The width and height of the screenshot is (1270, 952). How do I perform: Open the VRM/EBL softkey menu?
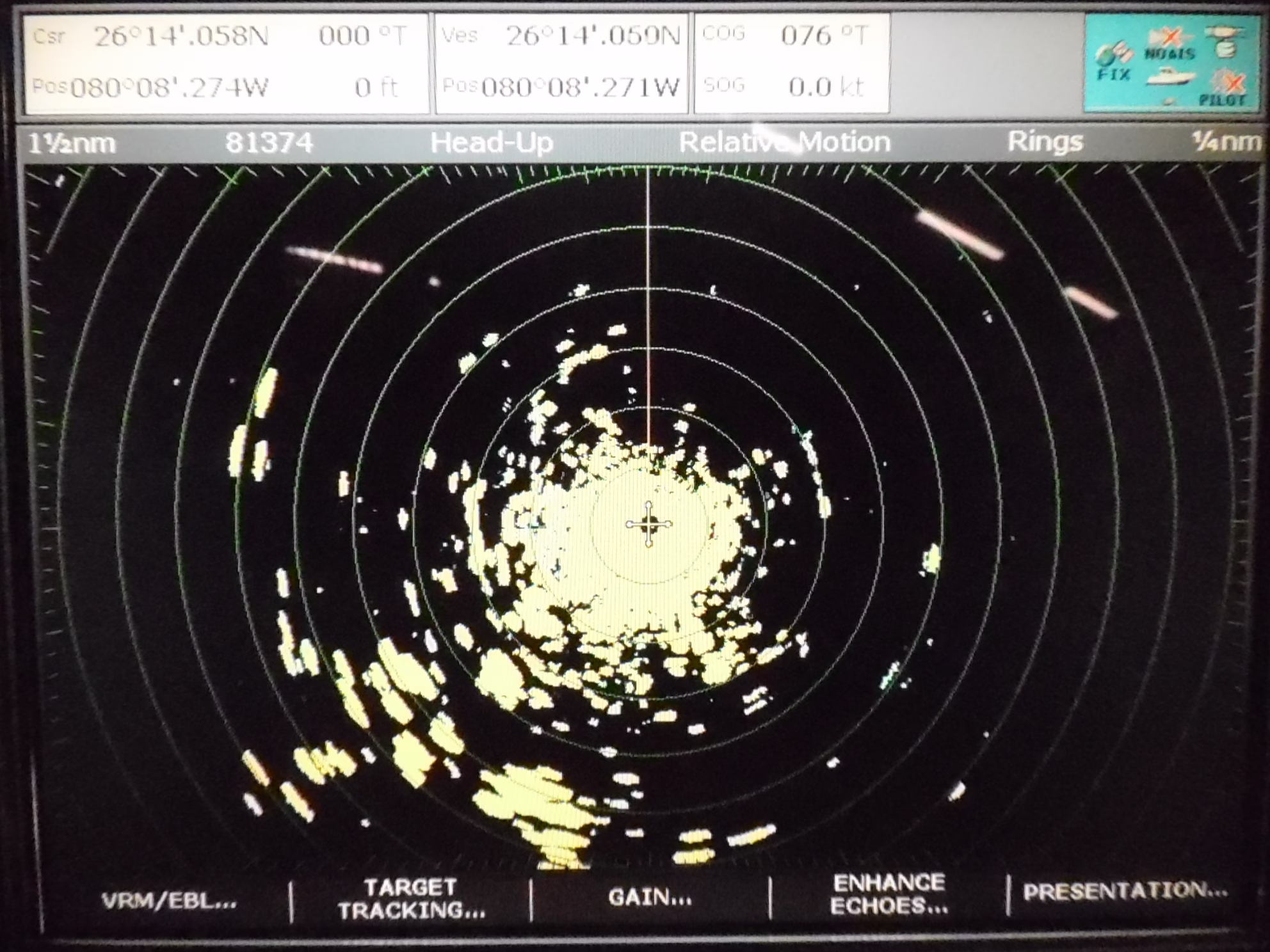point(169,901)
